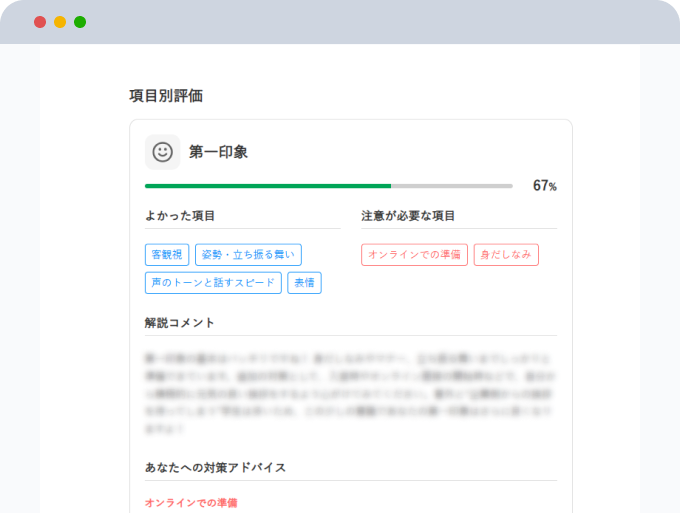Select the 身だしなみ warning tag
This screenshot has width=680, height=513.
[x=506, y=255]
